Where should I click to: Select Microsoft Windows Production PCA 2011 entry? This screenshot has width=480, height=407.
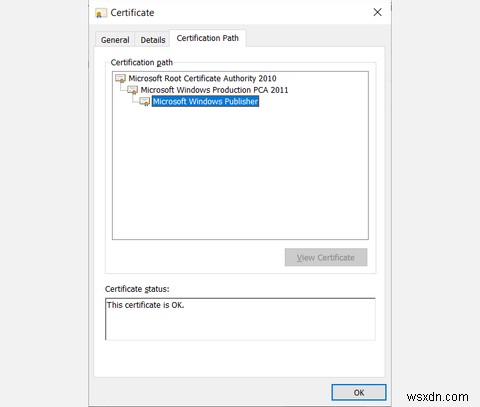pos(214,90)
